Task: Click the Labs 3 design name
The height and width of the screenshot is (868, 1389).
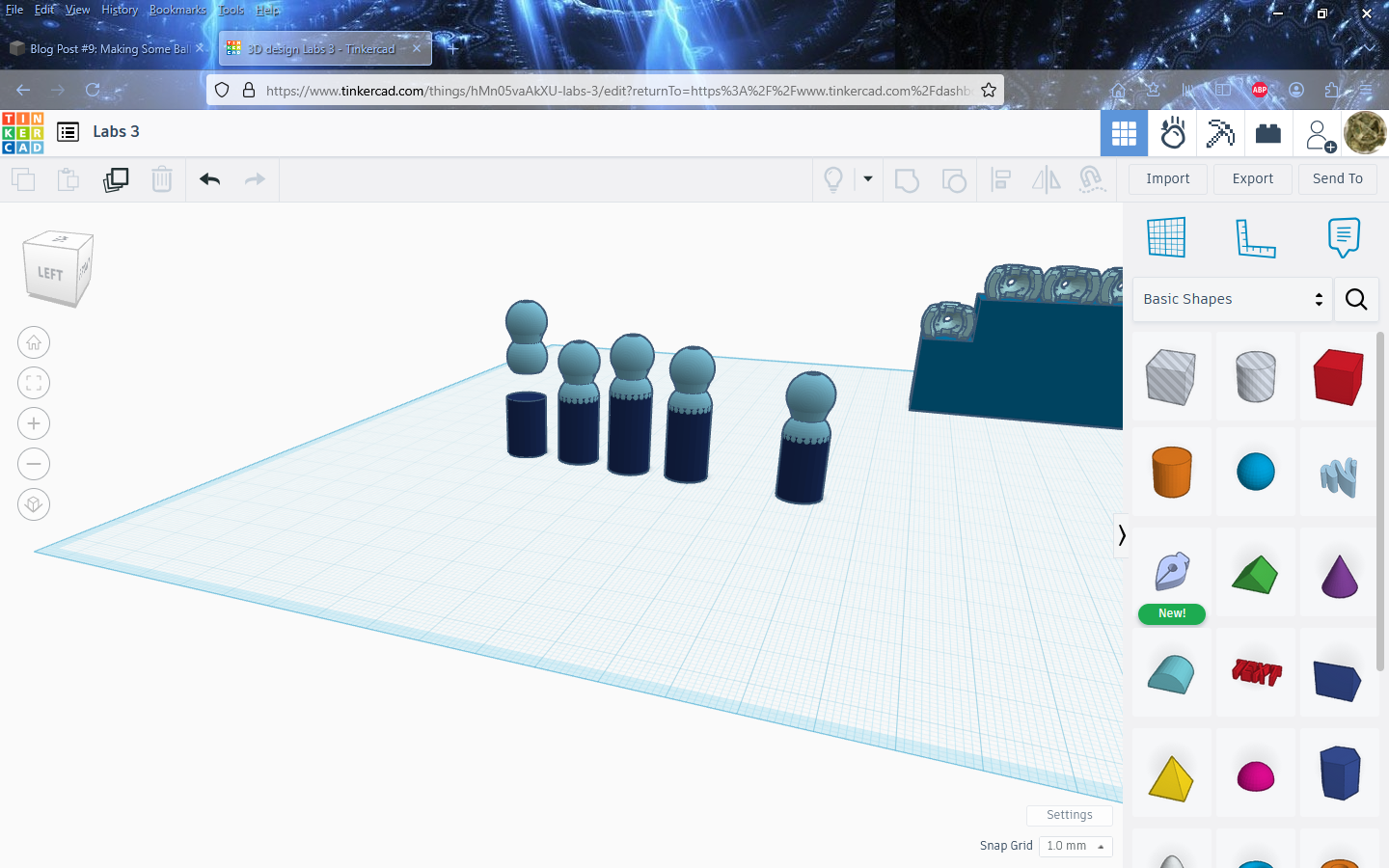Action: click(x=116, y=132)
